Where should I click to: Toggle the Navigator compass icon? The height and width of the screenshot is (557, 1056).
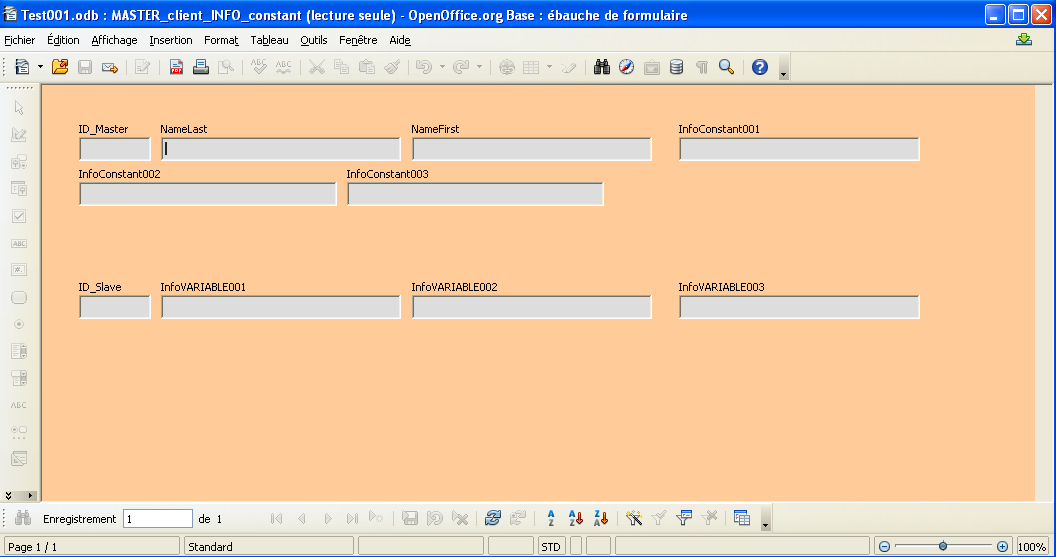pyautogui.click(x=627, y=67)
